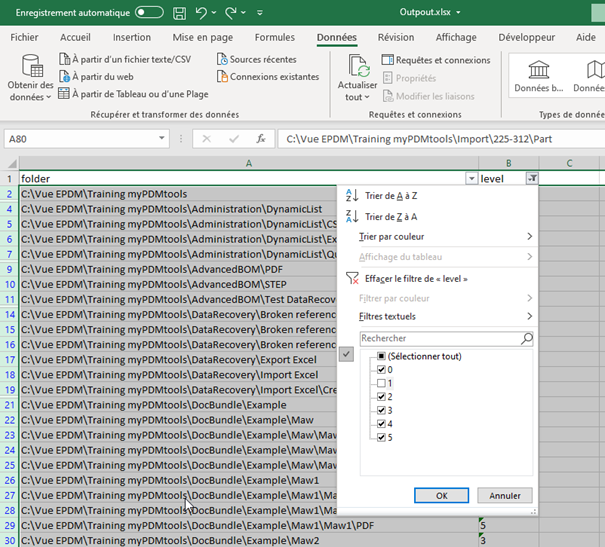Image resolution: width=605 pixels, height=547 pixels.
Task: Expand the Trier par couleur submenu
Action: 393,236
